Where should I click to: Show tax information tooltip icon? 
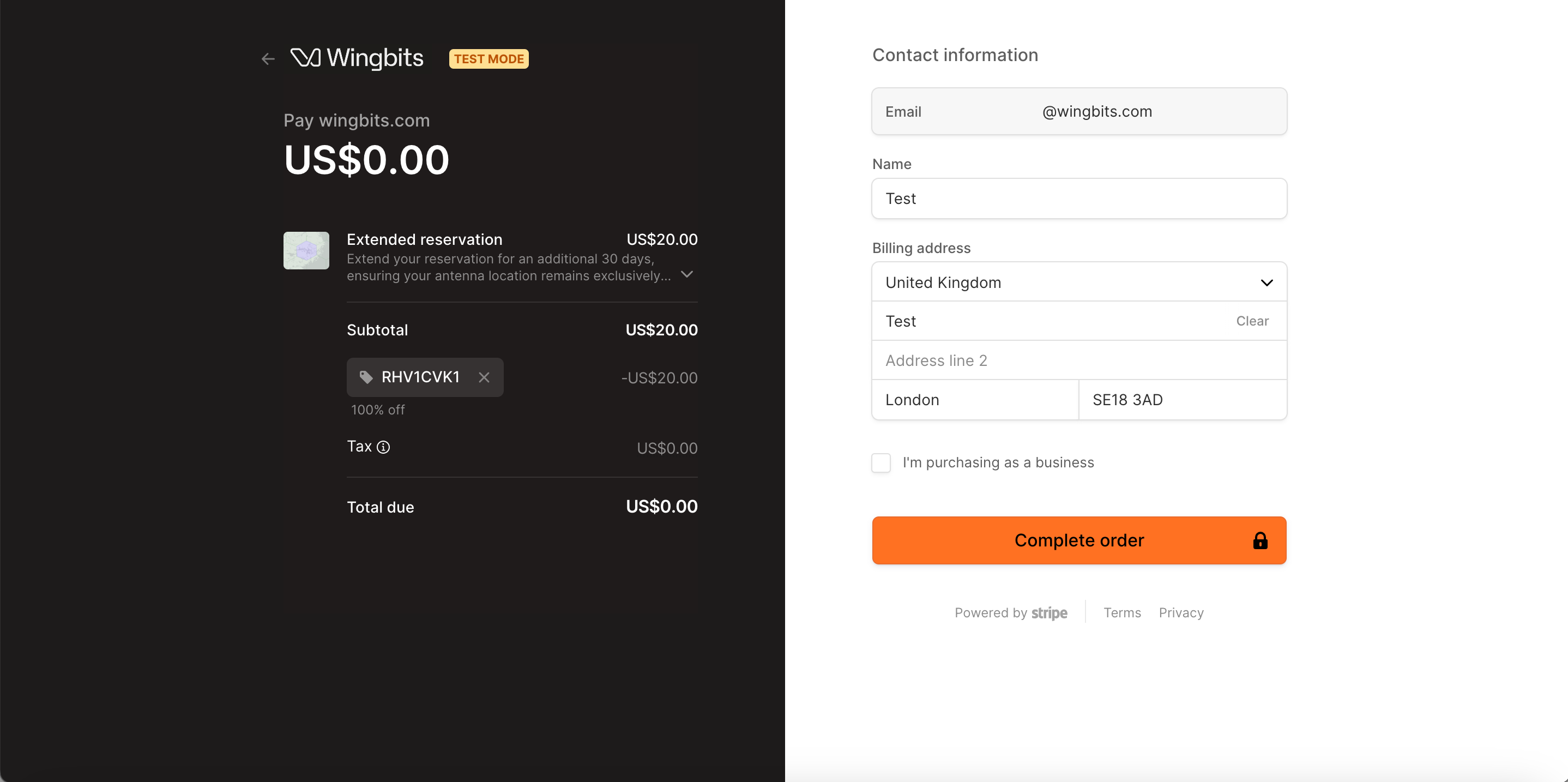click(383, 448)
